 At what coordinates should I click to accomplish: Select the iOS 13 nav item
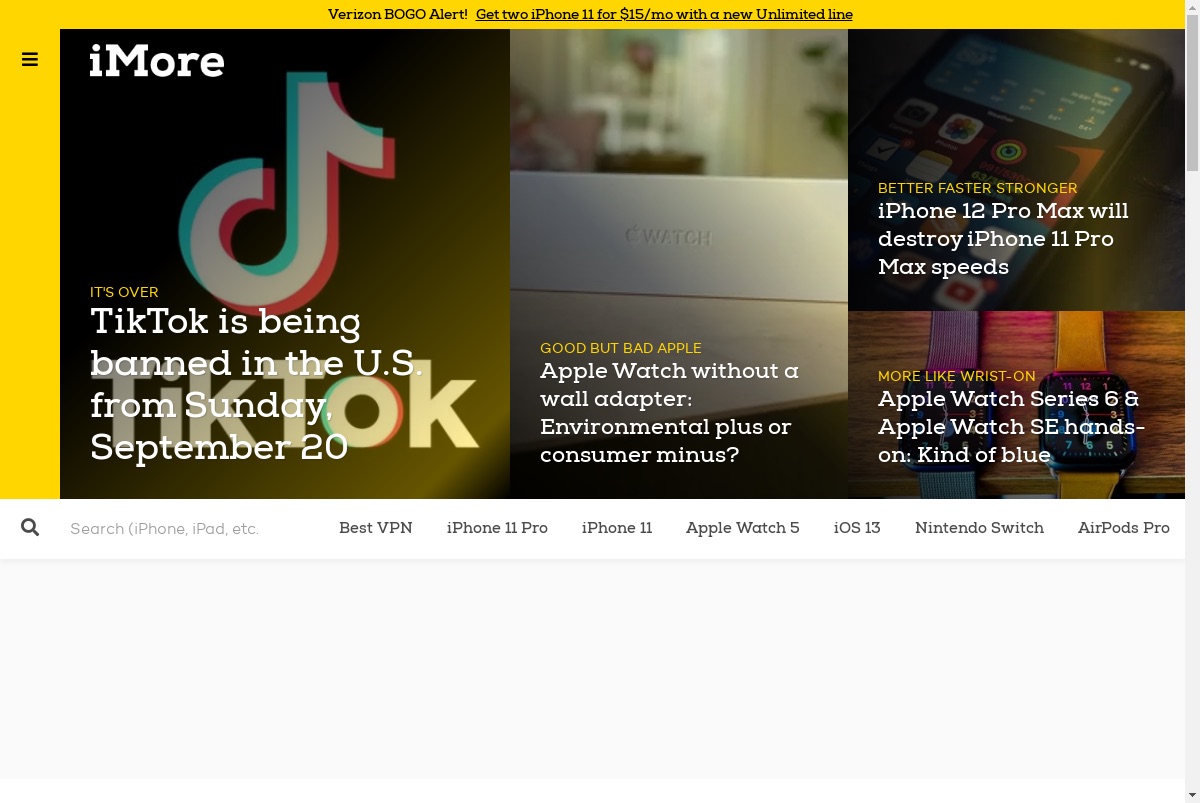(x=857, y=528)
